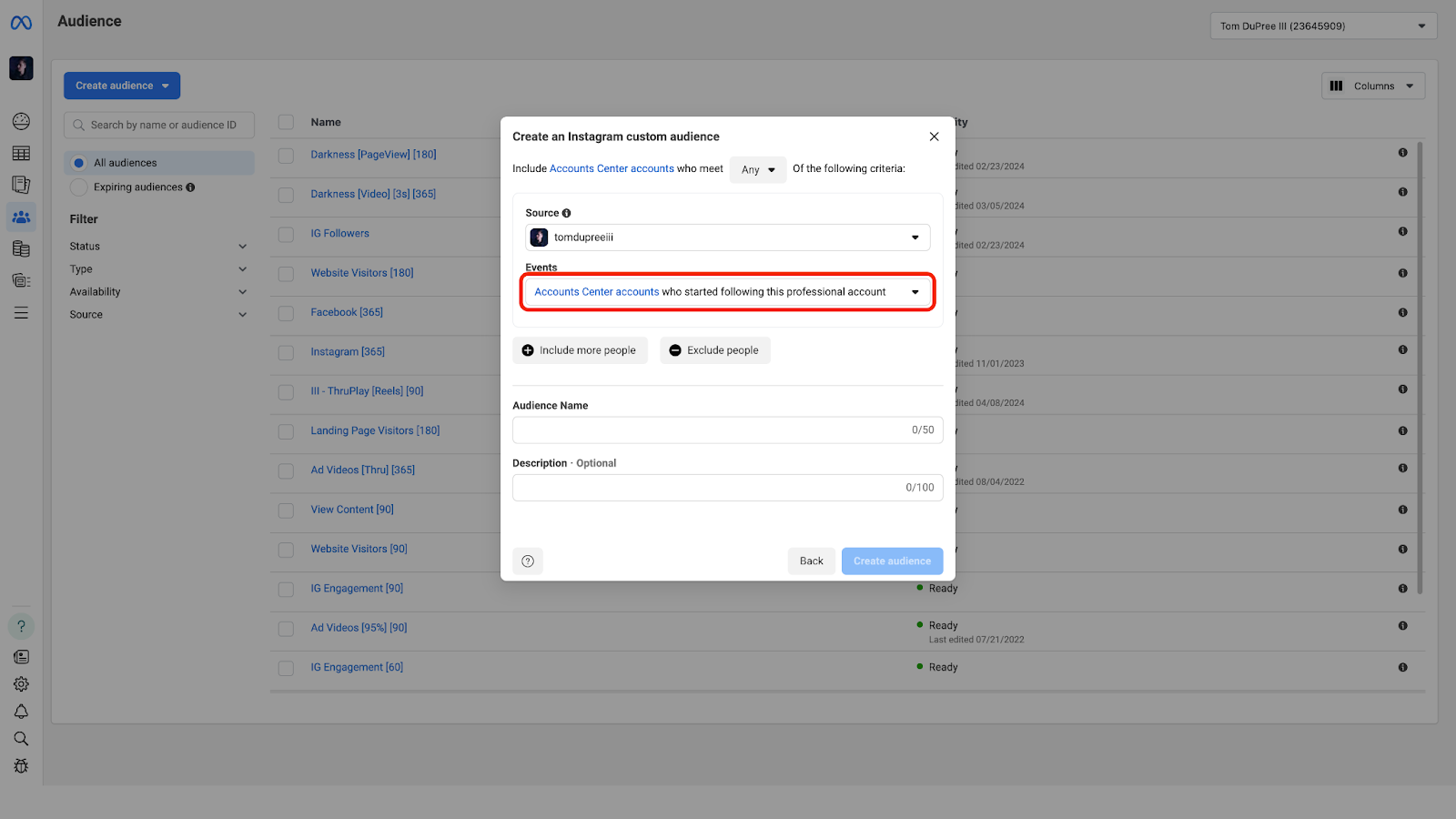Check the Website Visitors [180] row checkbox

pos(286,274)
